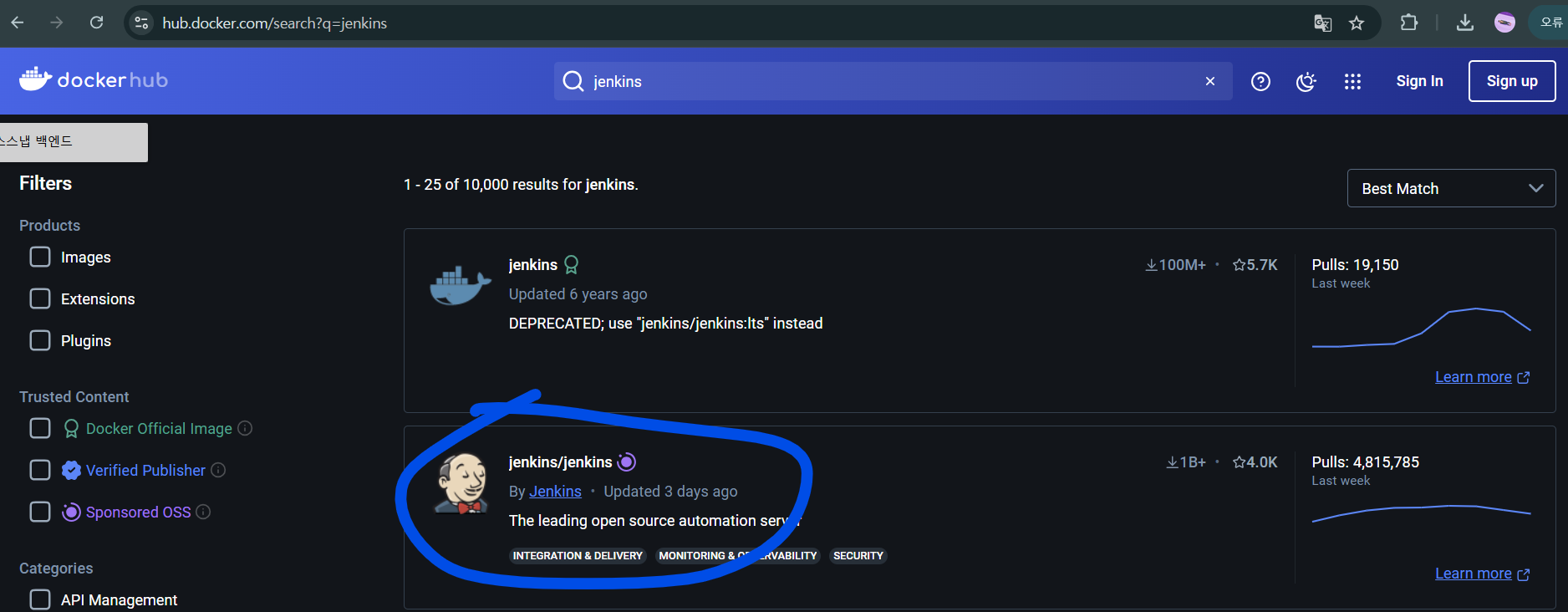Click the SECURITY category tag

coord(858,556)
